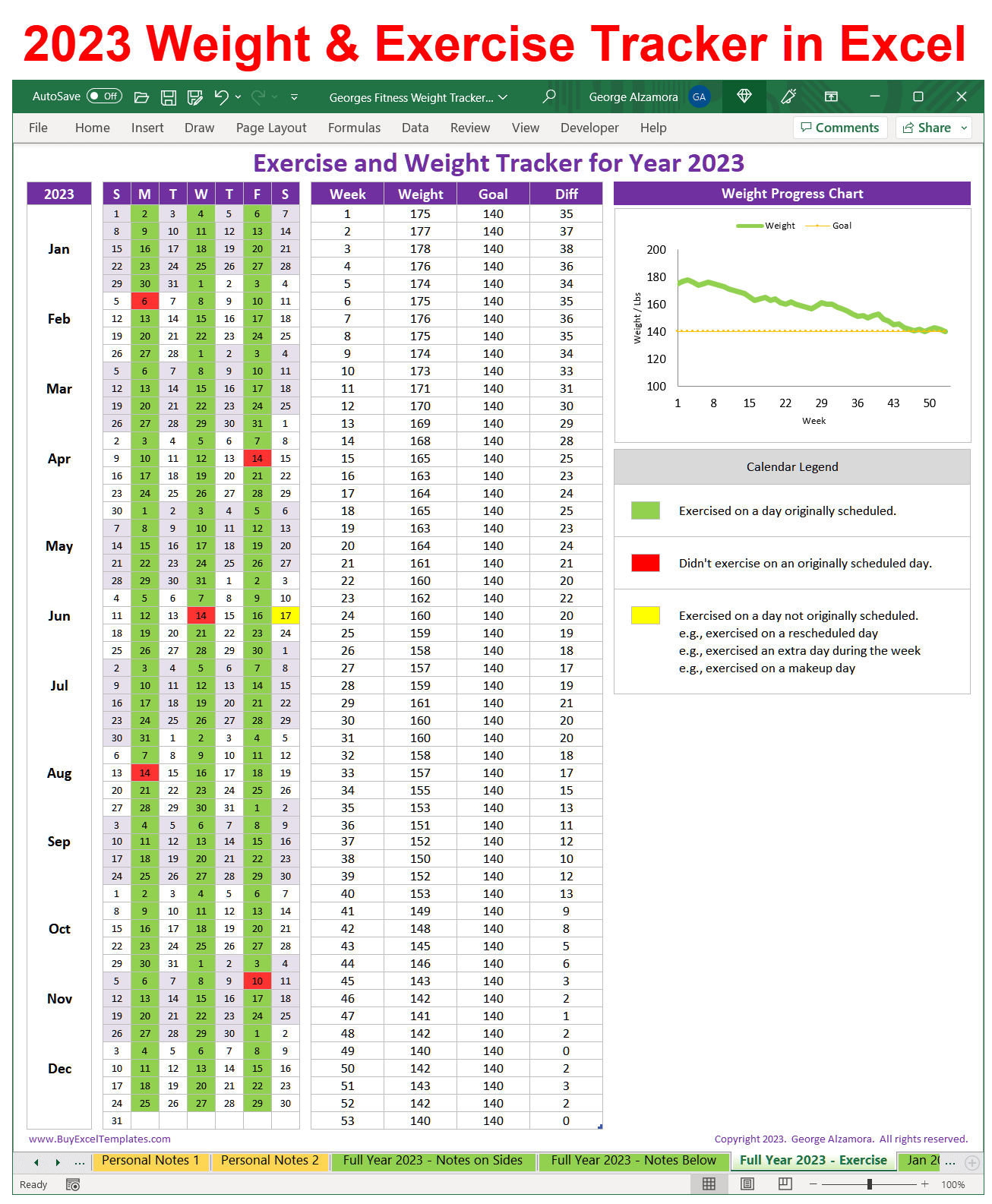Viewport: 992px width, 1204px height.
Task: Click the pen coming-soon features icon
Action: (788, 96)
